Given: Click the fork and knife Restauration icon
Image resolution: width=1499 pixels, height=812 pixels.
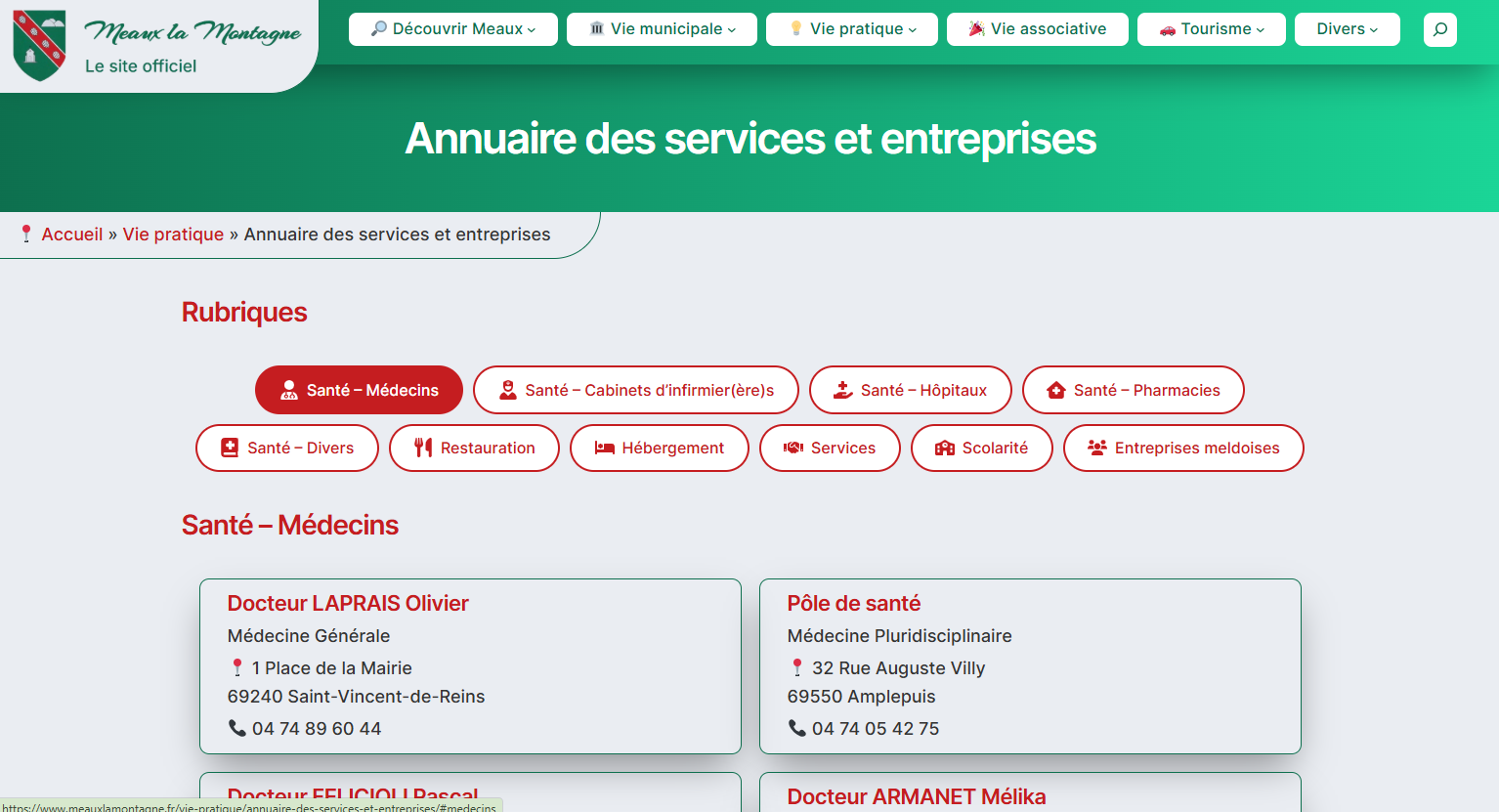Looking at the screenshot, I should coord(423,448).
